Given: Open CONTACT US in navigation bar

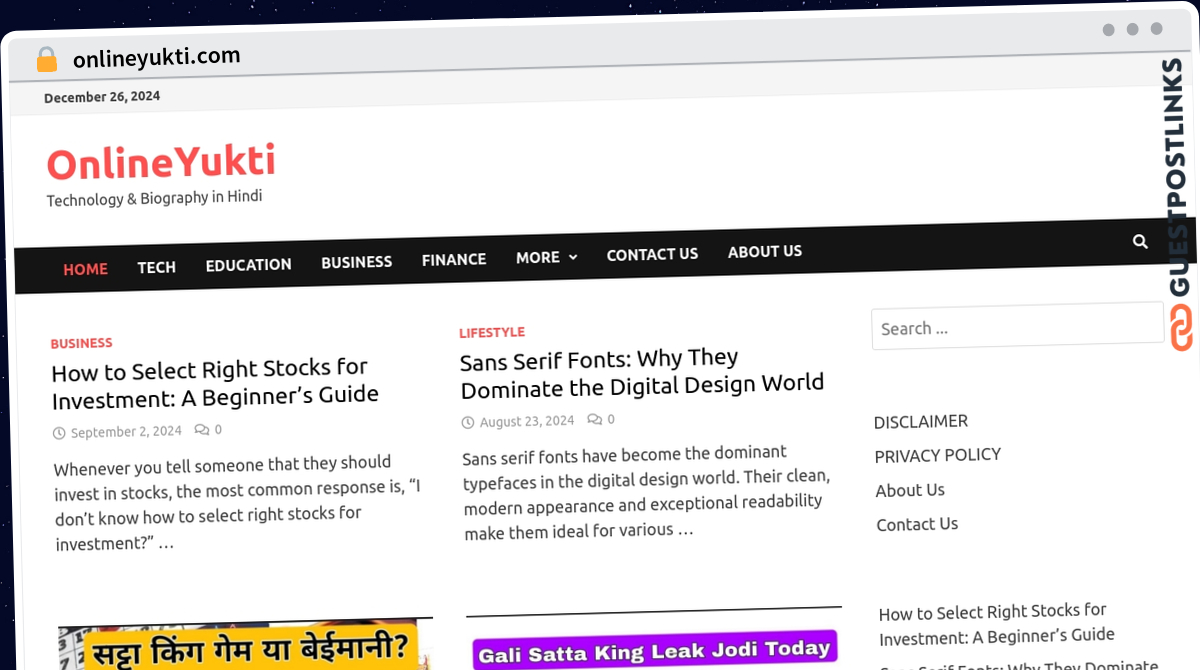Looking at the screenshot, I should pyautogui.click(x=652, y=254).
